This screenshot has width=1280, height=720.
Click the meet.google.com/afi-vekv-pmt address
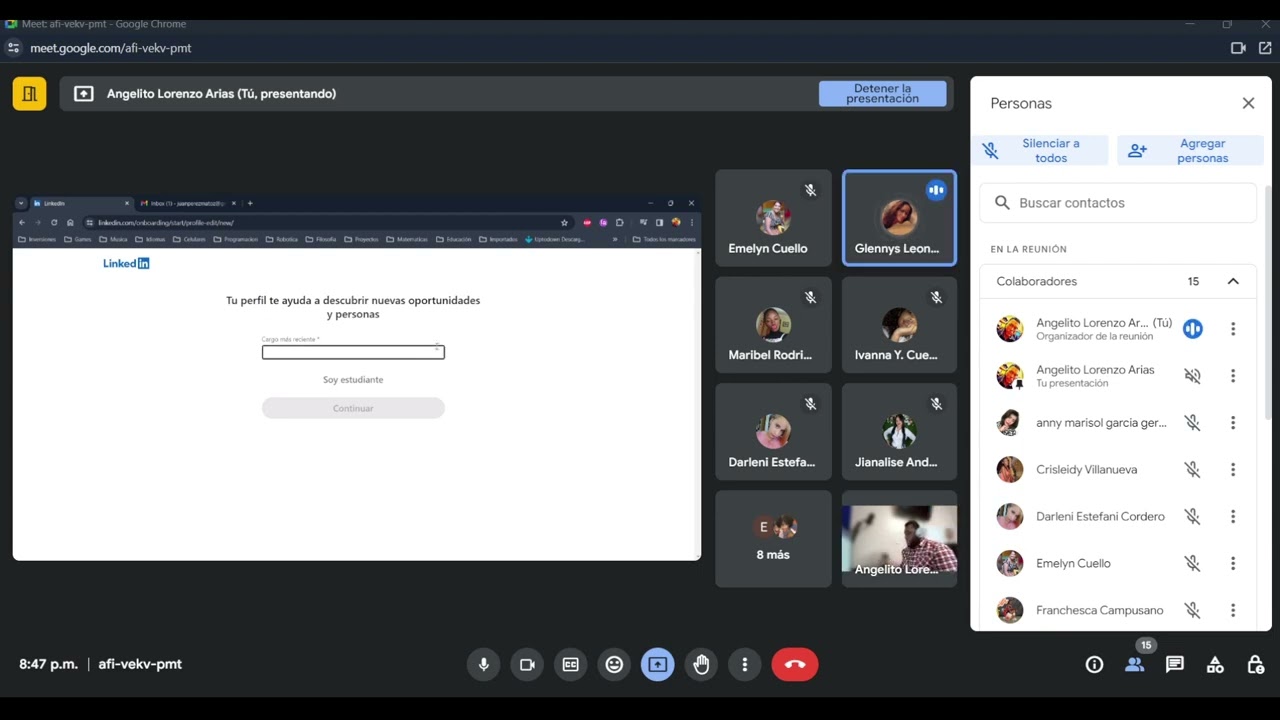[x=111, y=48]
